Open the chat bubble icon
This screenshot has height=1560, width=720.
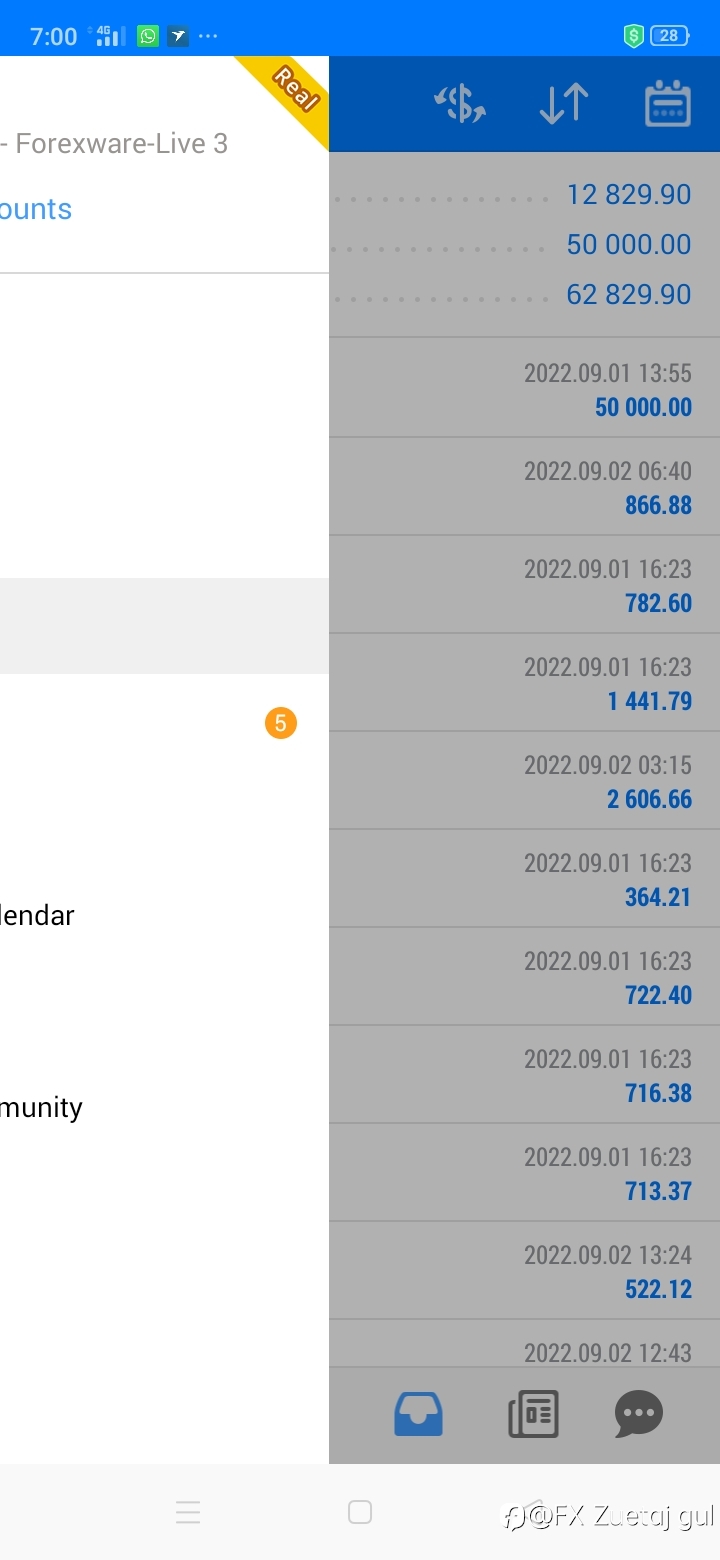click(x=639, y=1415)
